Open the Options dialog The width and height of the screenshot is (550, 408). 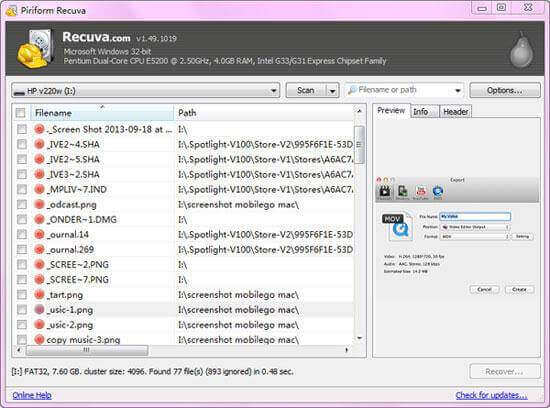click(505, 91)
